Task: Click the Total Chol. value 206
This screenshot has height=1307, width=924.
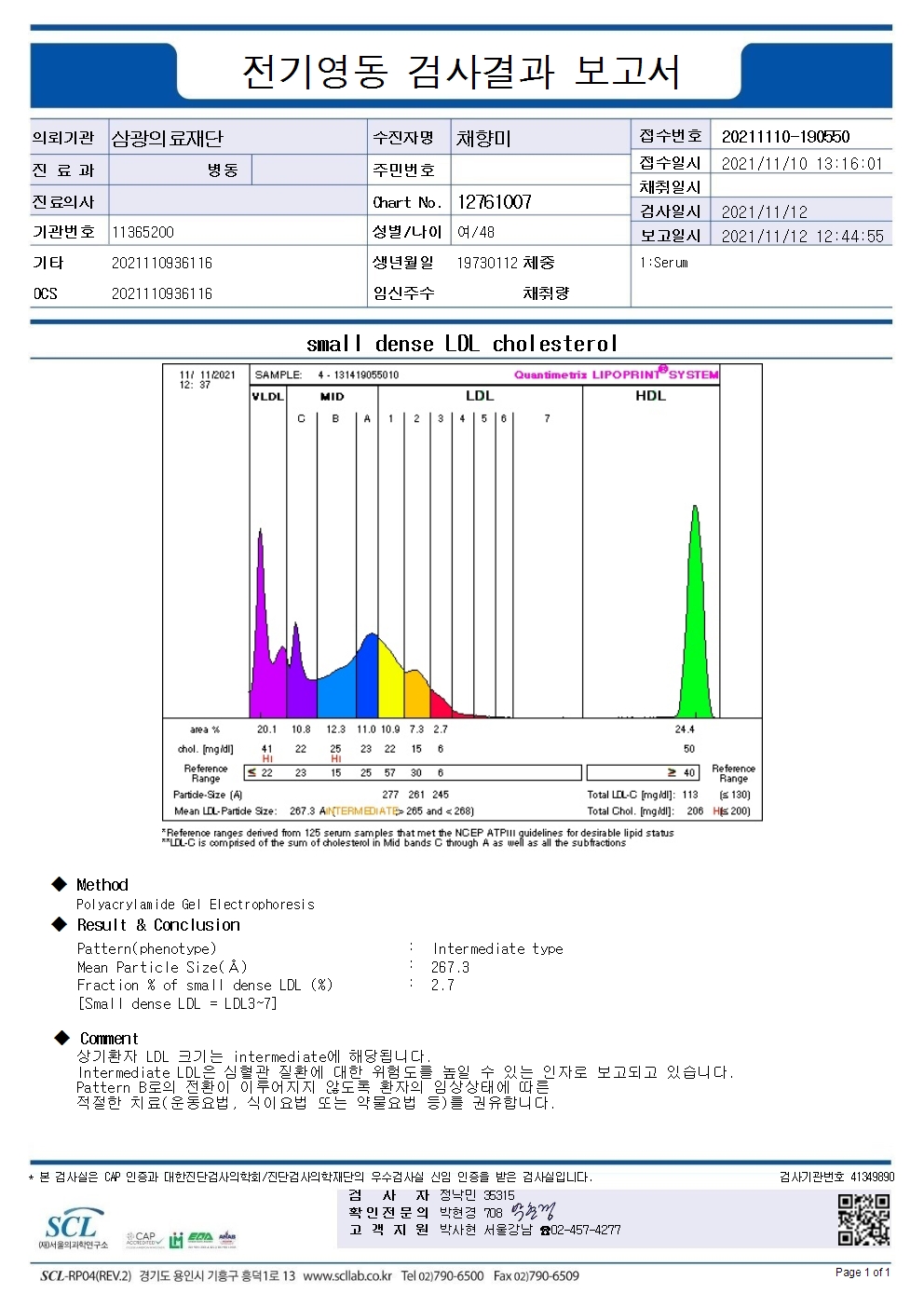Action: point(695,811)
